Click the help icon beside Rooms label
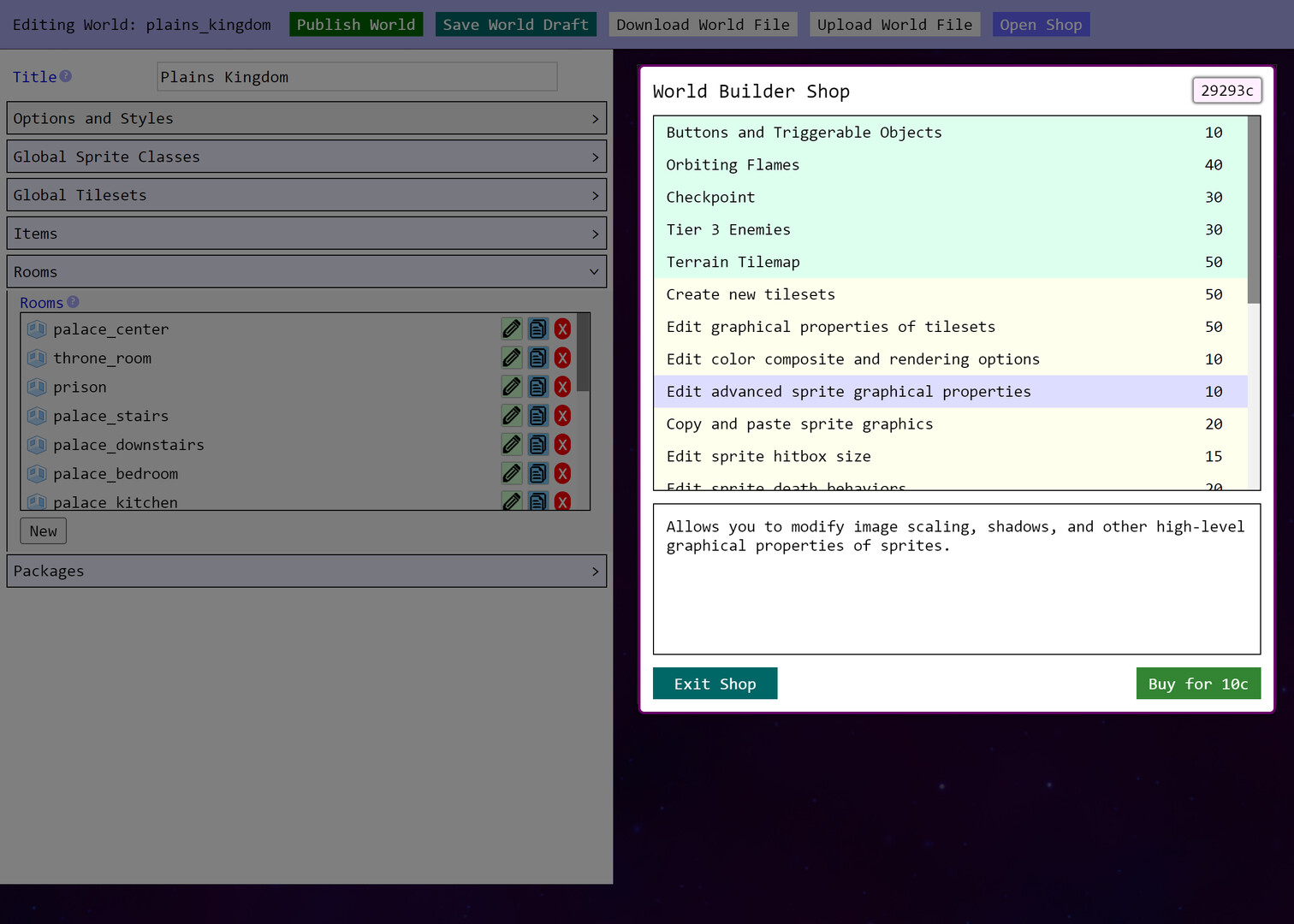 point(73,302)
